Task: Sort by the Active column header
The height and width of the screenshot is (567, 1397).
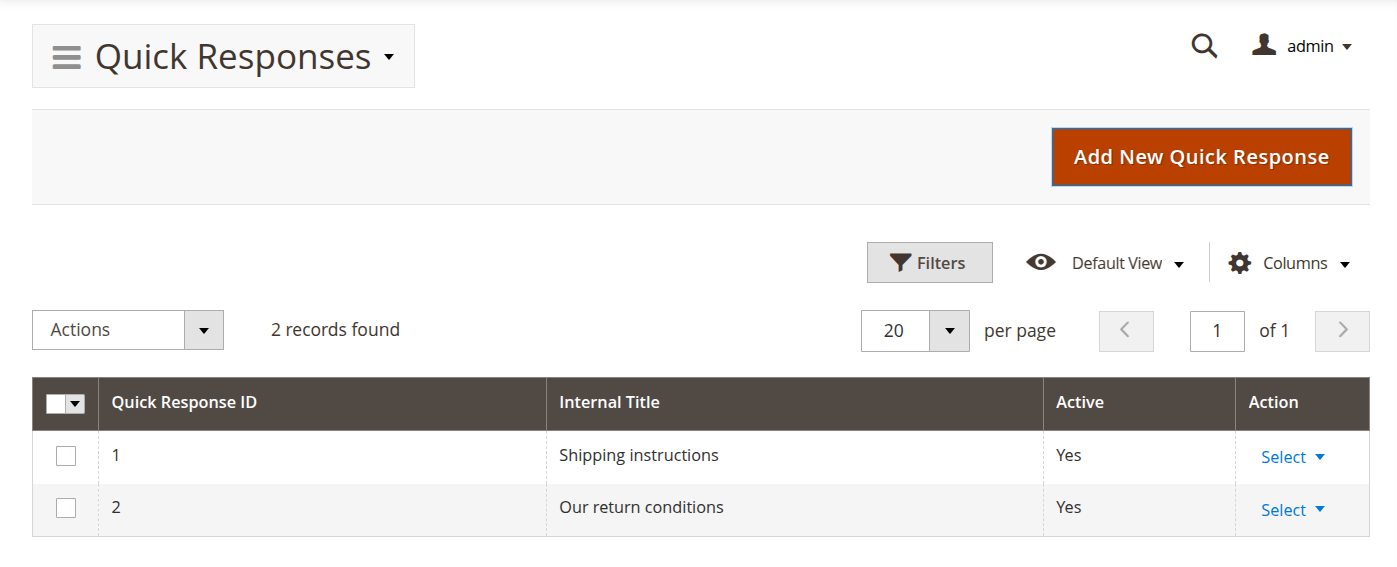Action: [1080, 403]
